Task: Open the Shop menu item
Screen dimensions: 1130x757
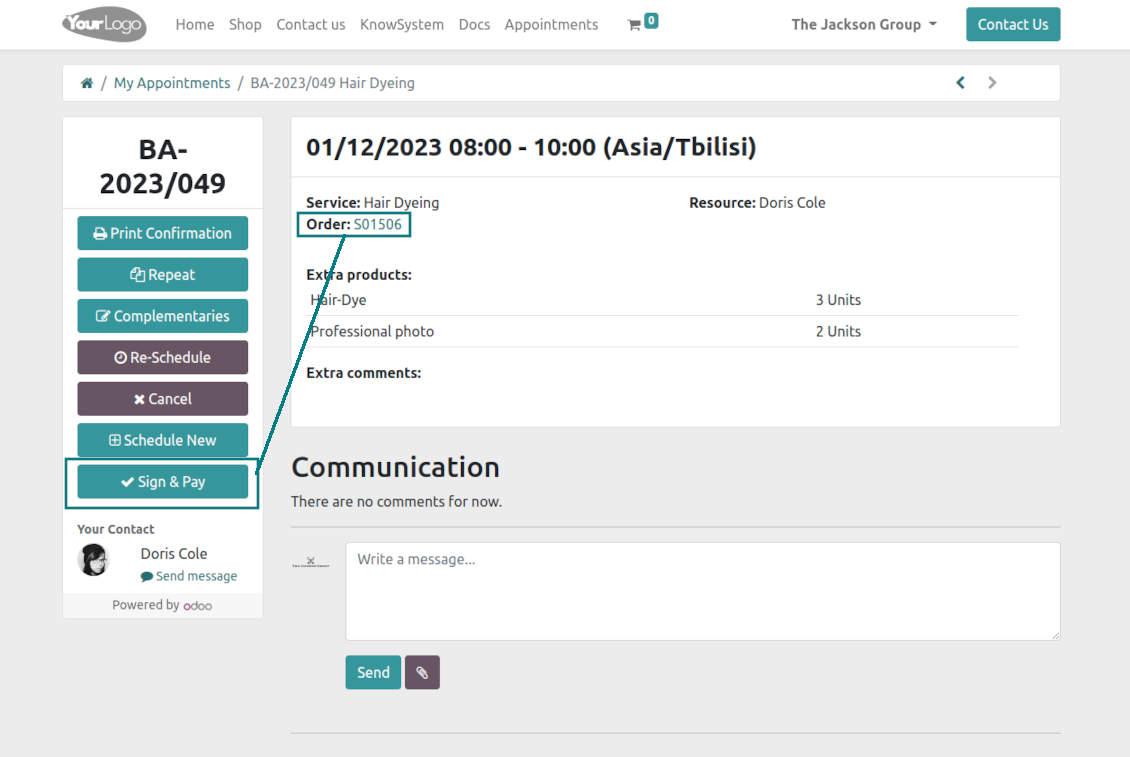Action: 245,25
